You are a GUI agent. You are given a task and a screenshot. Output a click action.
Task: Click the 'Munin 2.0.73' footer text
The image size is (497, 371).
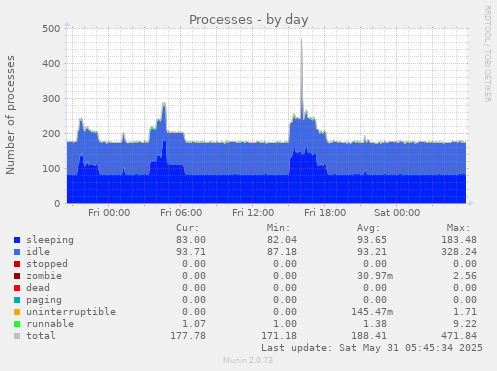point(248,360)
